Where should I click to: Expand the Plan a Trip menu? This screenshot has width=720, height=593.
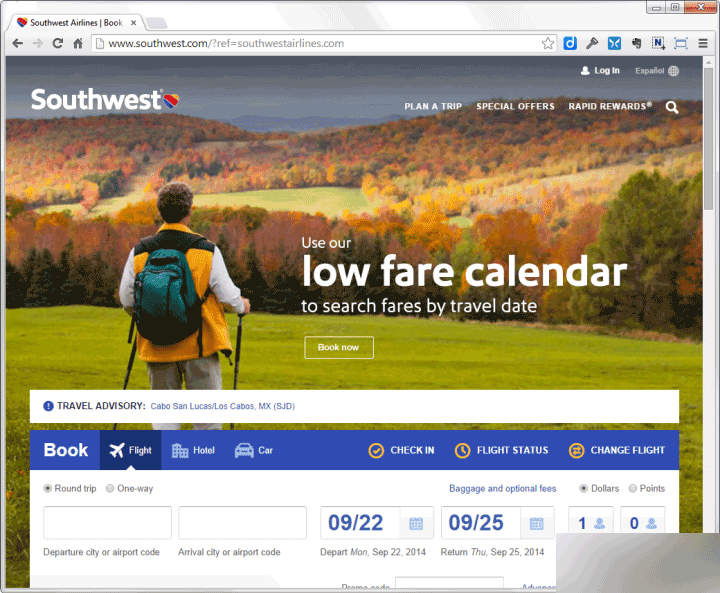pos(433,106)
